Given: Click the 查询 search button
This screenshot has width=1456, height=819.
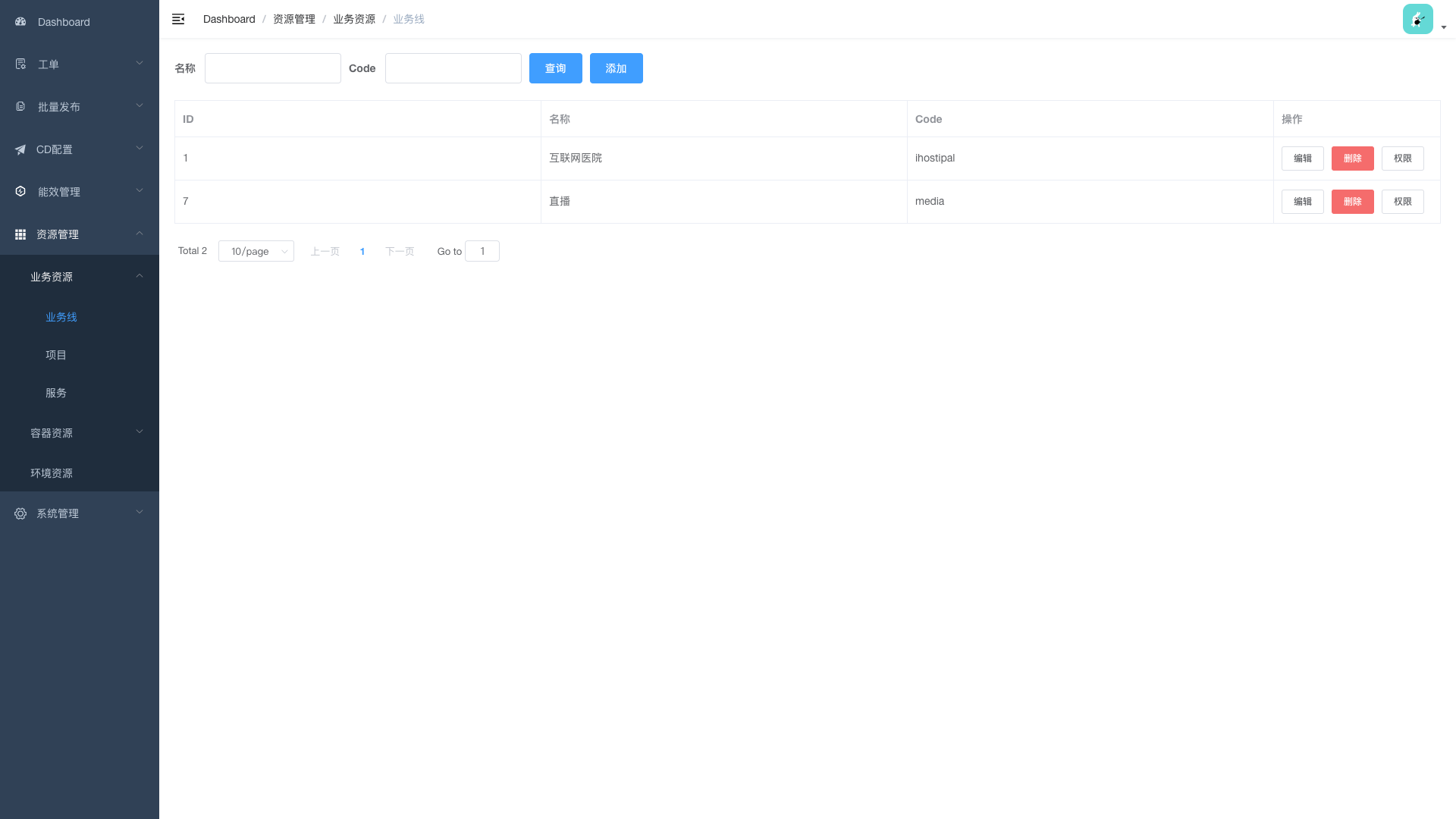Looking at the screenshot, I should coord(555,68).
